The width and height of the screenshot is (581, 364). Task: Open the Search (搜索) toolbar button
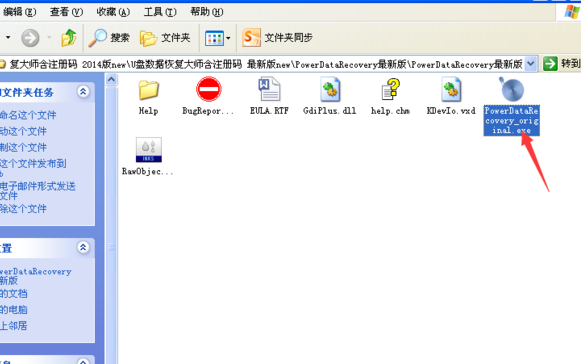(109, 38)
